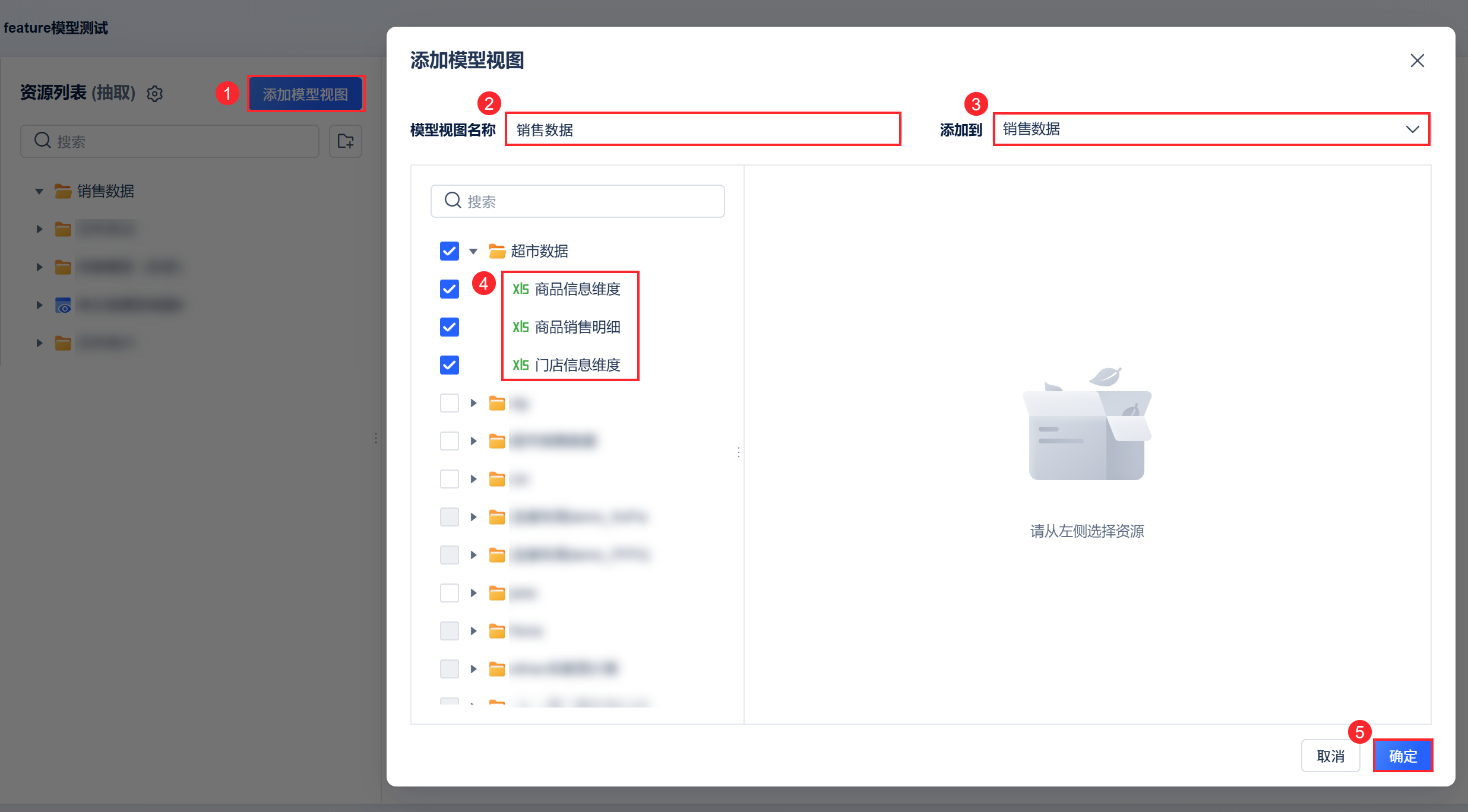Click the settings gear beside 资源列表

[x=154, y=94]
